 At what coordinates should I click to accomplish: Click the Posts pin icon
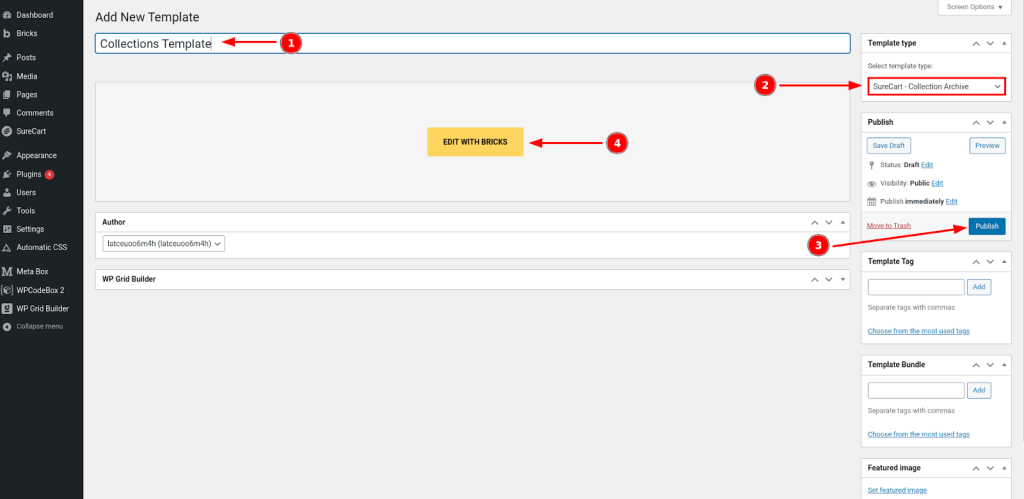point(7,58)
